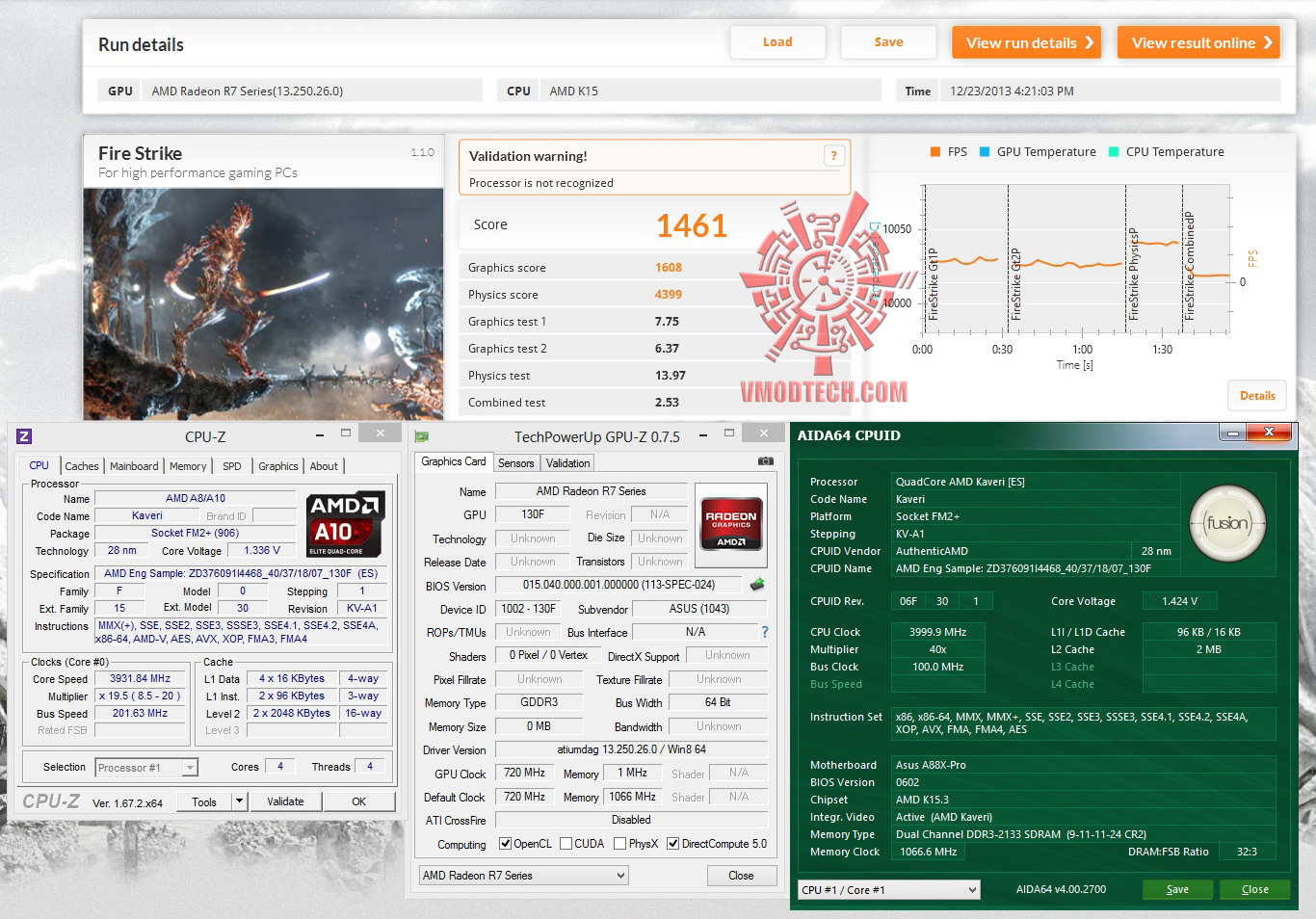Click the CPU Clock value 3999.9 MHz in AIDA64
1316x919 pixels.
point(937,632)
